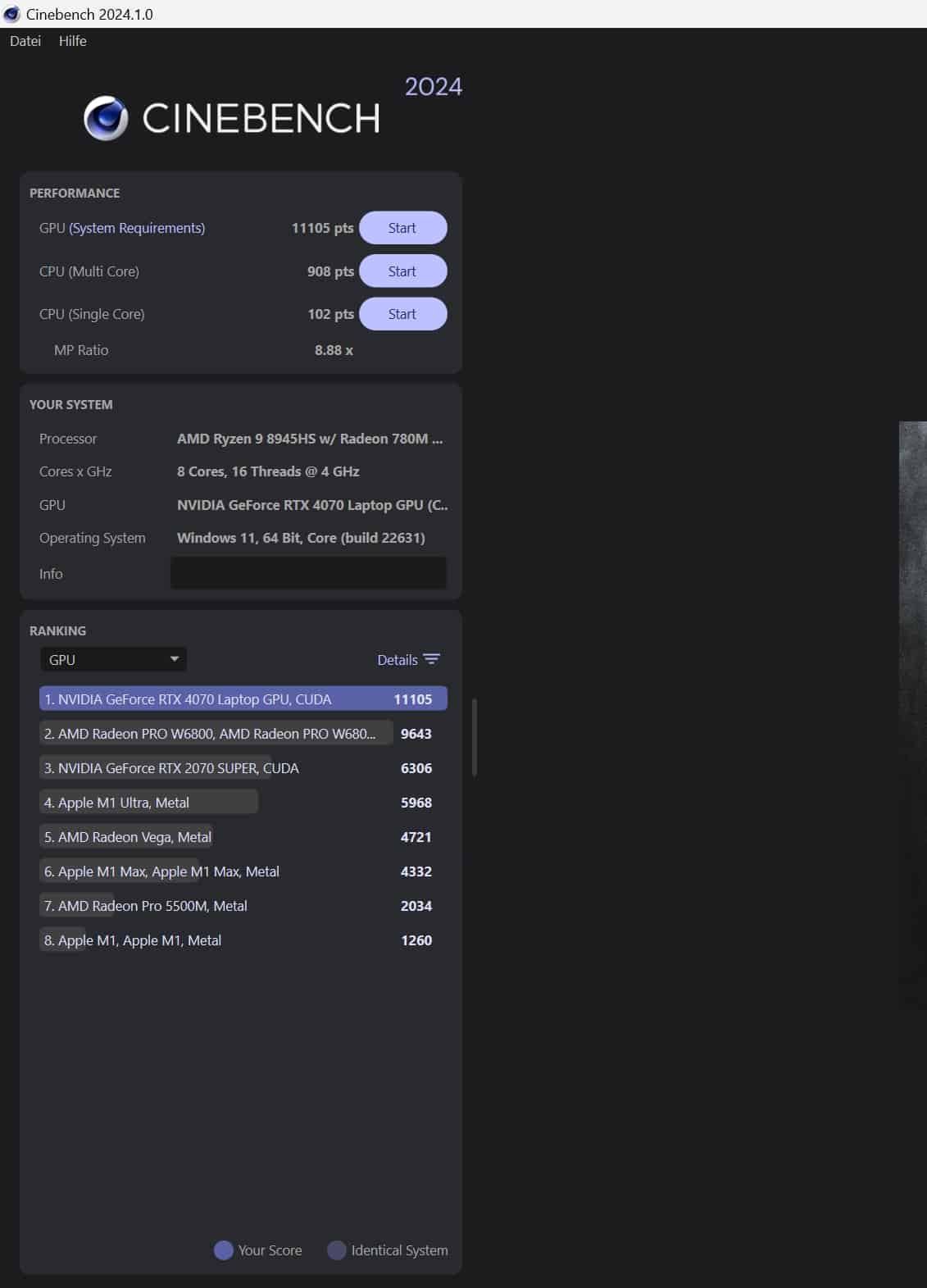Select the RTX 4070 Laptop GPU ranking entry
The width and height of the screenshot is (927, 1288).
[243, 699]
